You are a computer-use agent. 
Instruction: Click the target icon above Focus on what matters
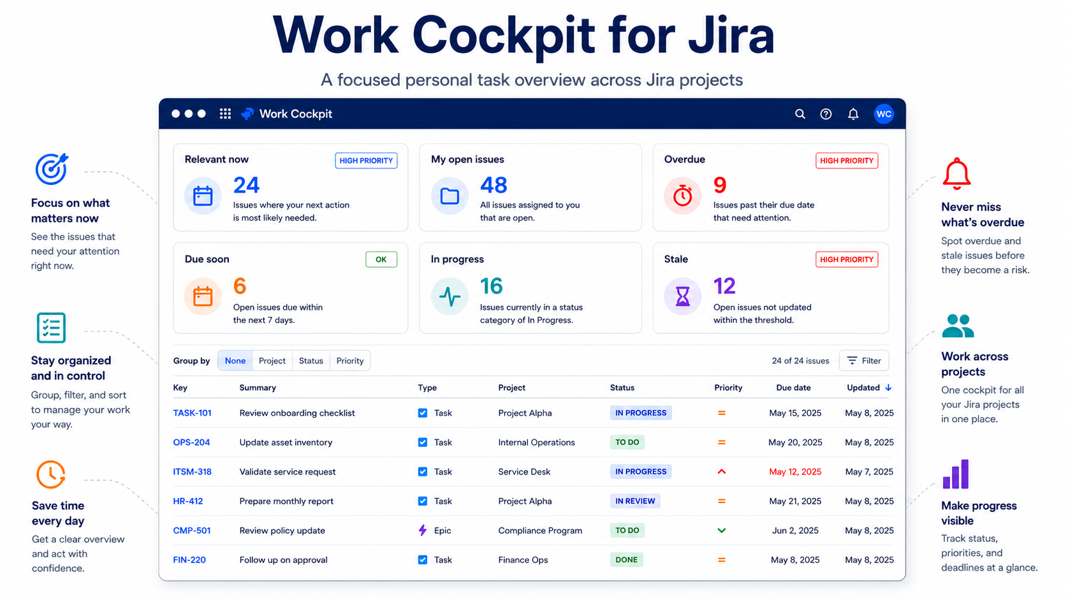point(52,169)
